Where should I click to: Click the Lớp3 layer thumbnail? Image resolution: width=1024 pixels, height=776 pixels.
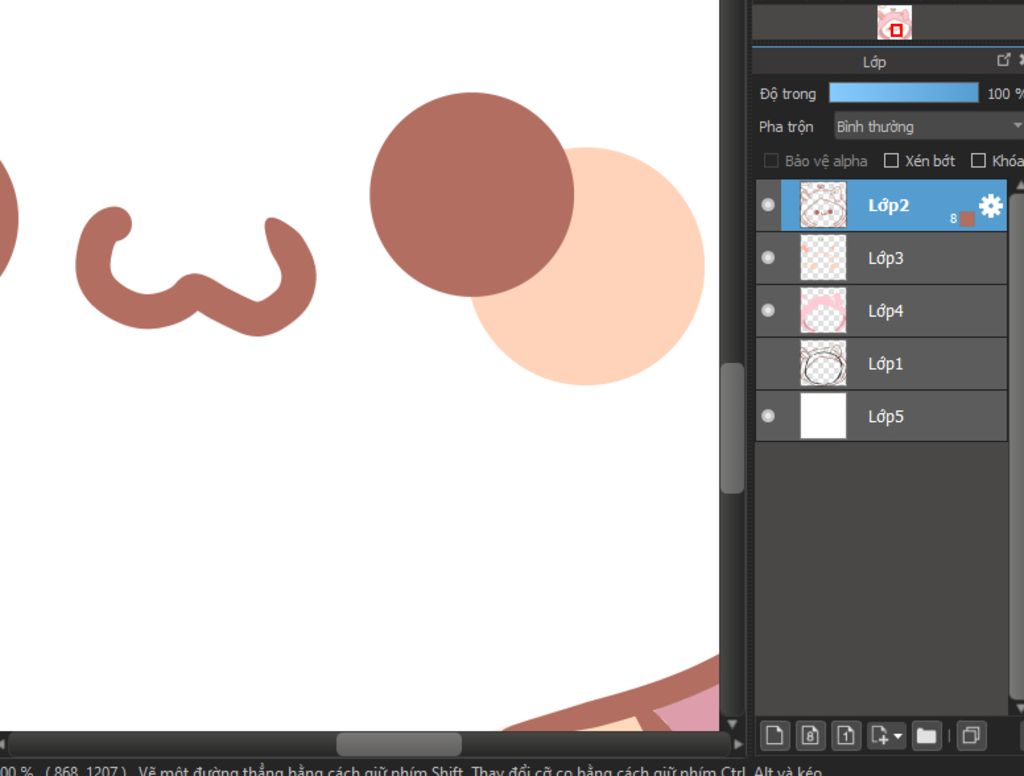tap(823, 258)
